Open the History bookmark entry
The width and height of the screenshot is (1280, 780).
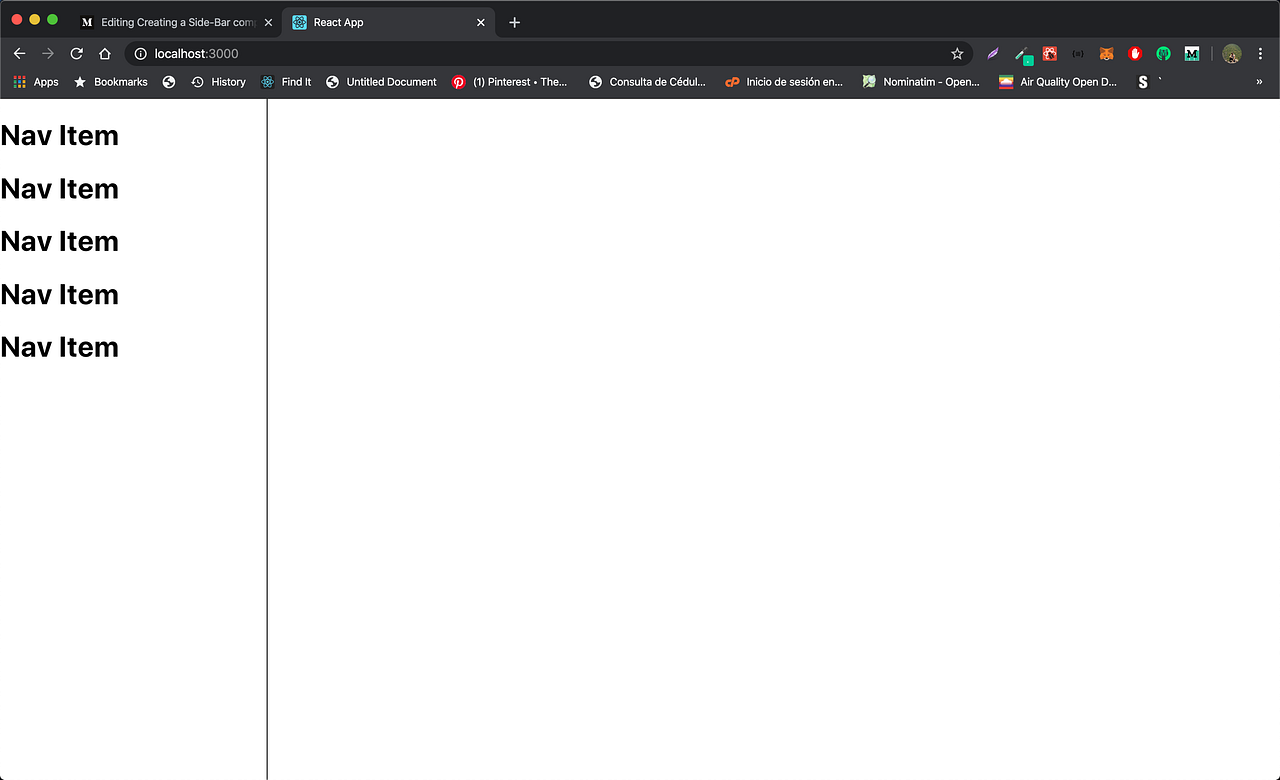(219, 82)
